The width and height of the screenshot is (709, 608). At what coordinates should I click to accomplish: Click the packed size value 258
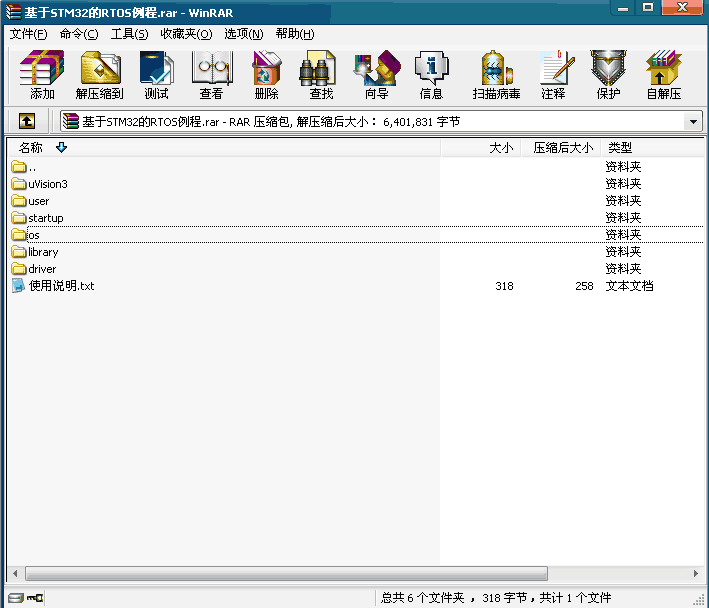(584, 286)
